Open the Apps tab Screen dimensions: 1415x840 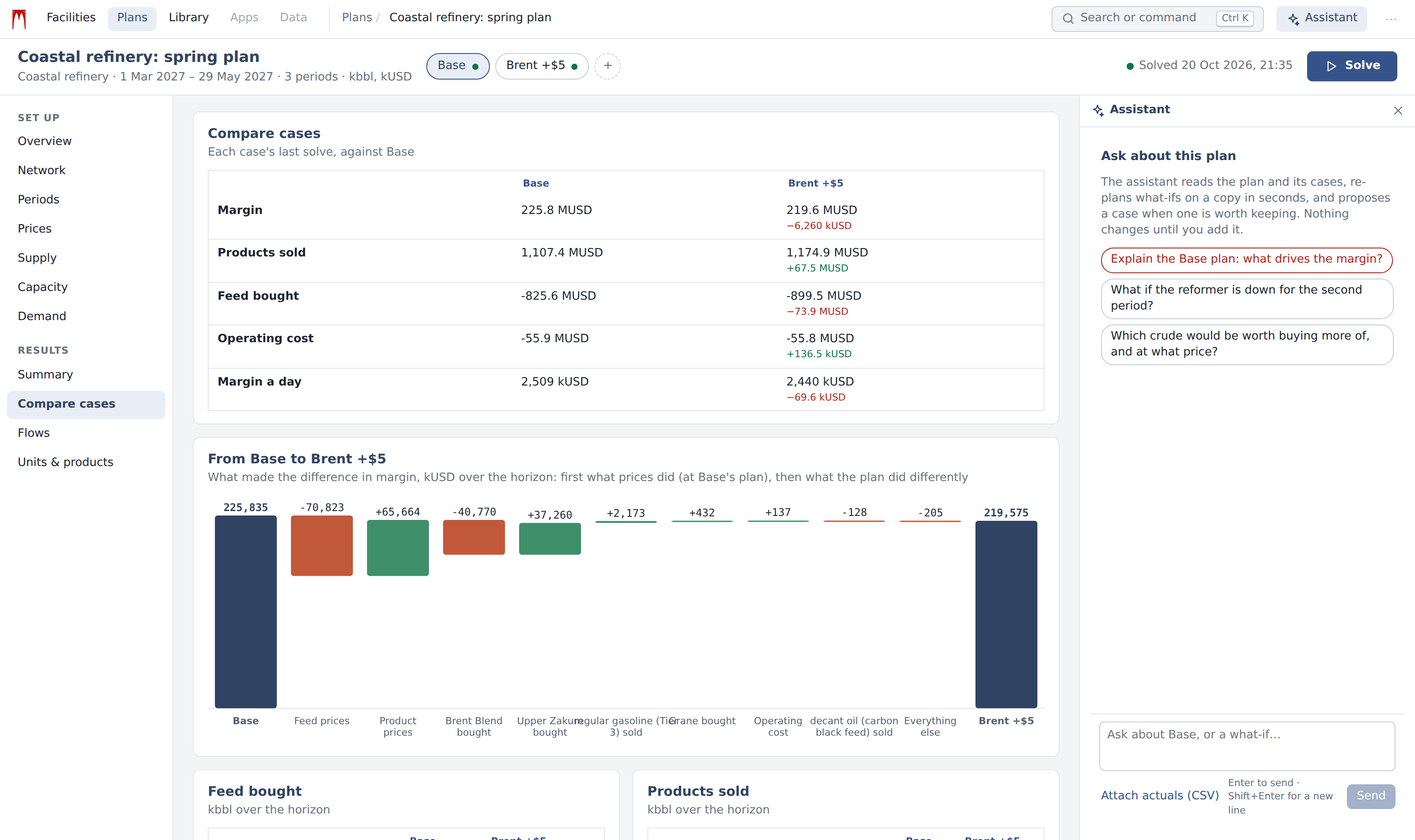pyautogui.click(x=244, y=18)
